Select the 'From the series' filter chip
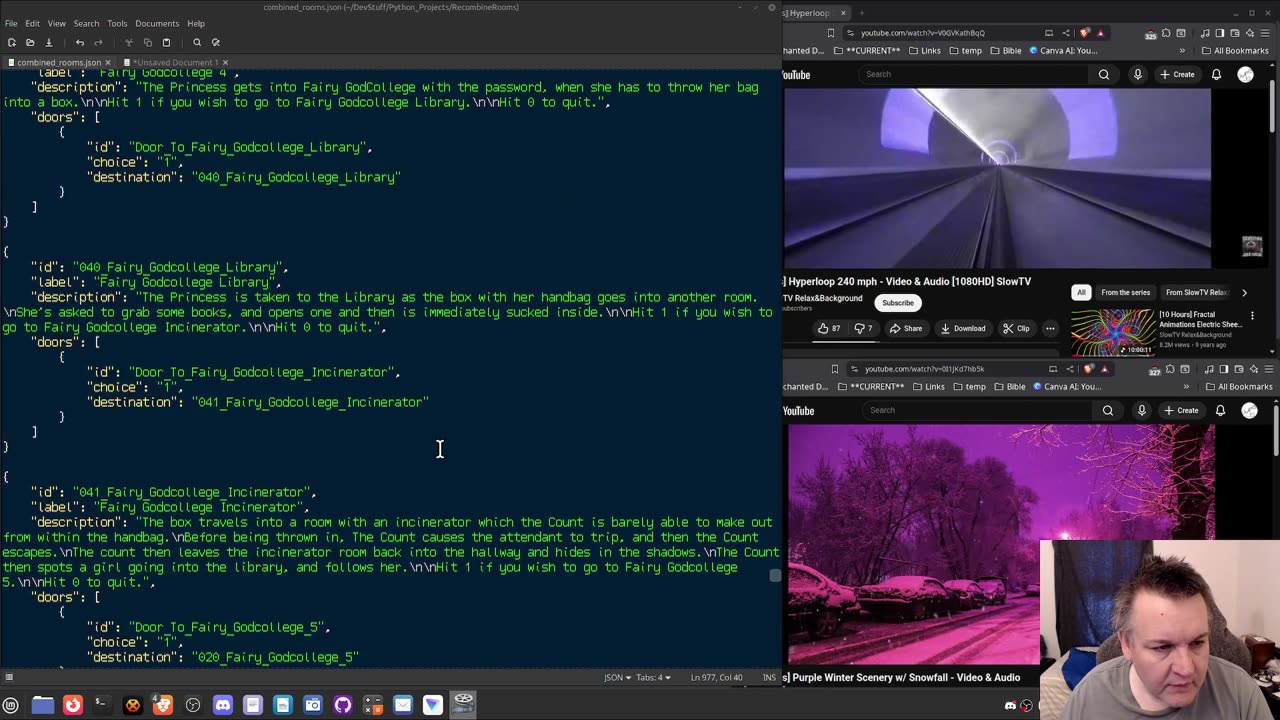 point(1125,292)
